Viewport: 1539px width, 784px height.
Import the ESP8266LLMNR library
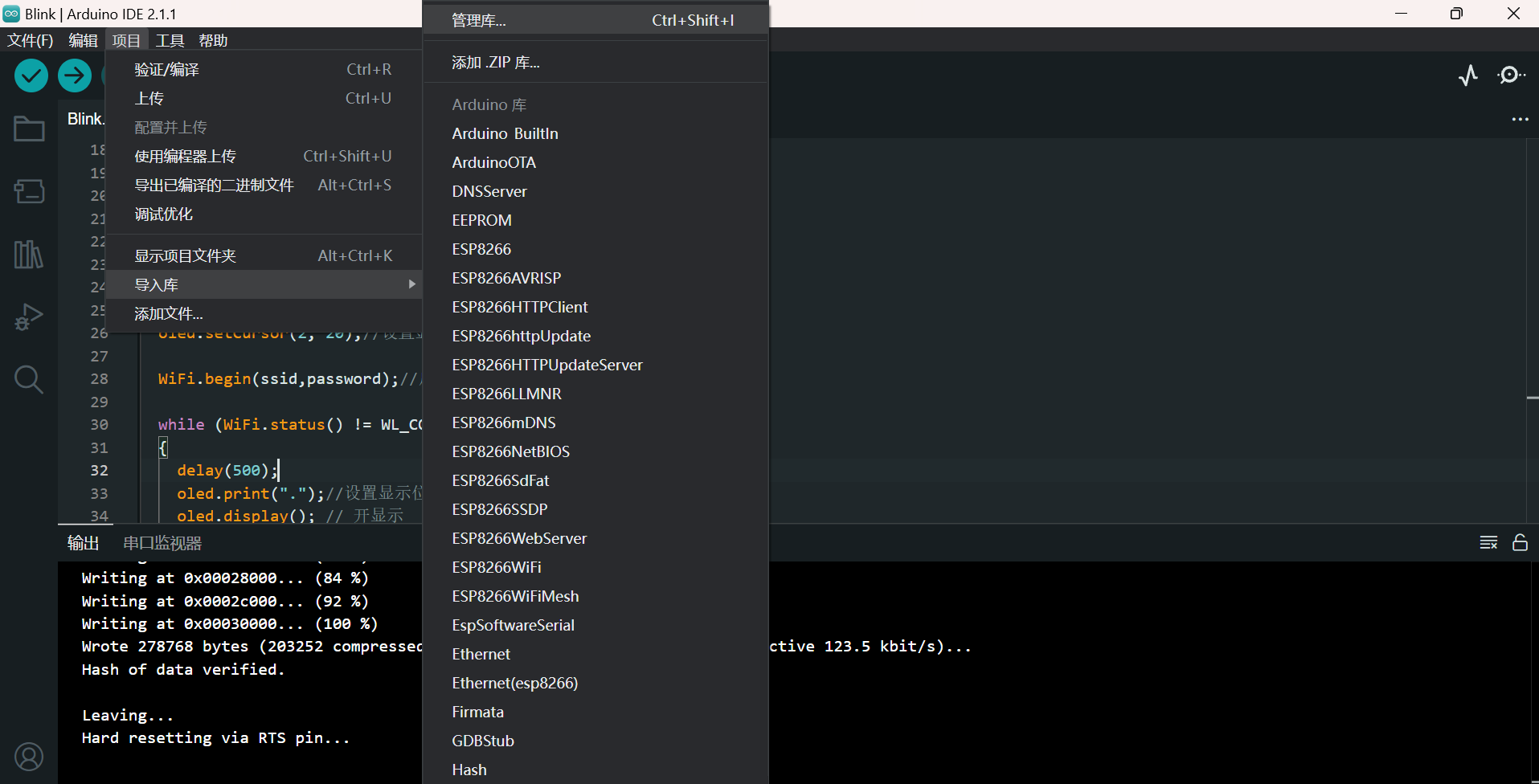coord(596,394)
